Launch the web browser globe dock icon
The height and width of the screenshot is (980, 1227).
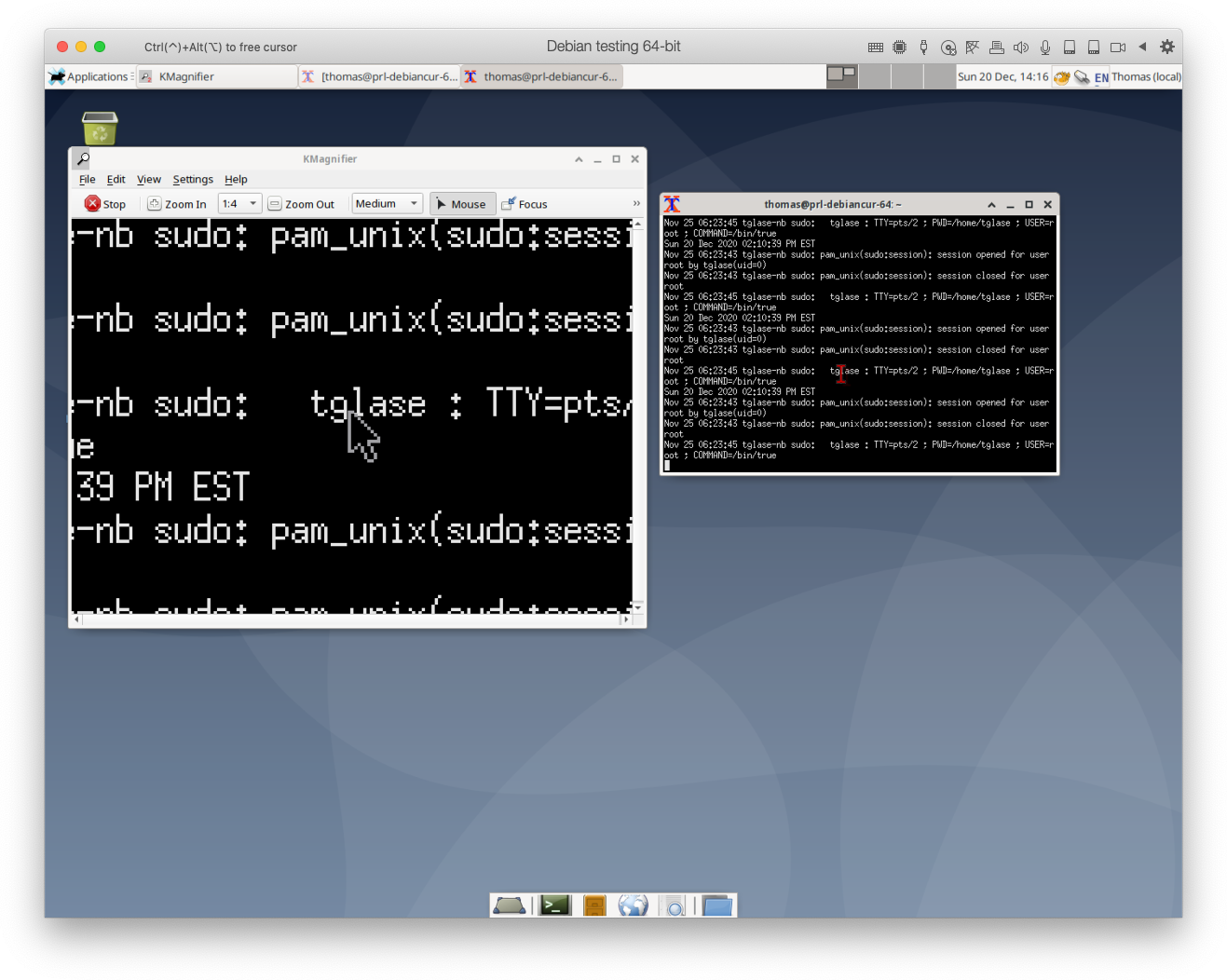pyautogui.click(x=633, y=905)
